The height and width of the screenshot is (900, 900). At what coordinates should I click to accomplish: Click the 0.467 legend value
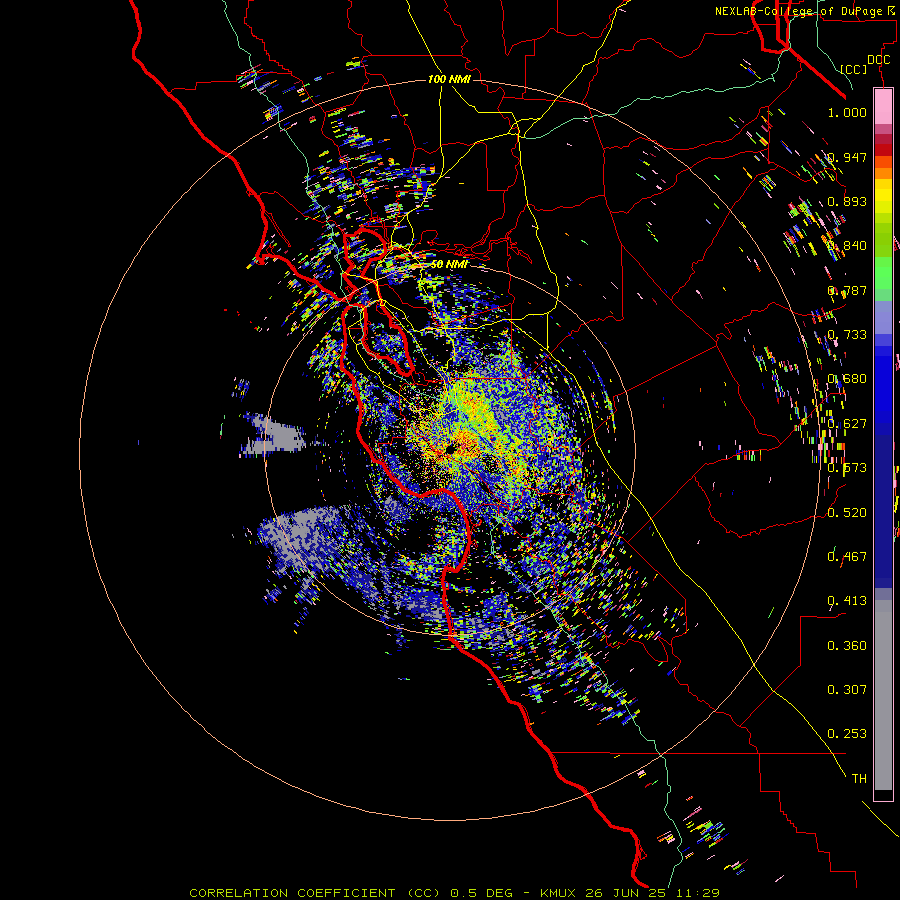[847, 557]
